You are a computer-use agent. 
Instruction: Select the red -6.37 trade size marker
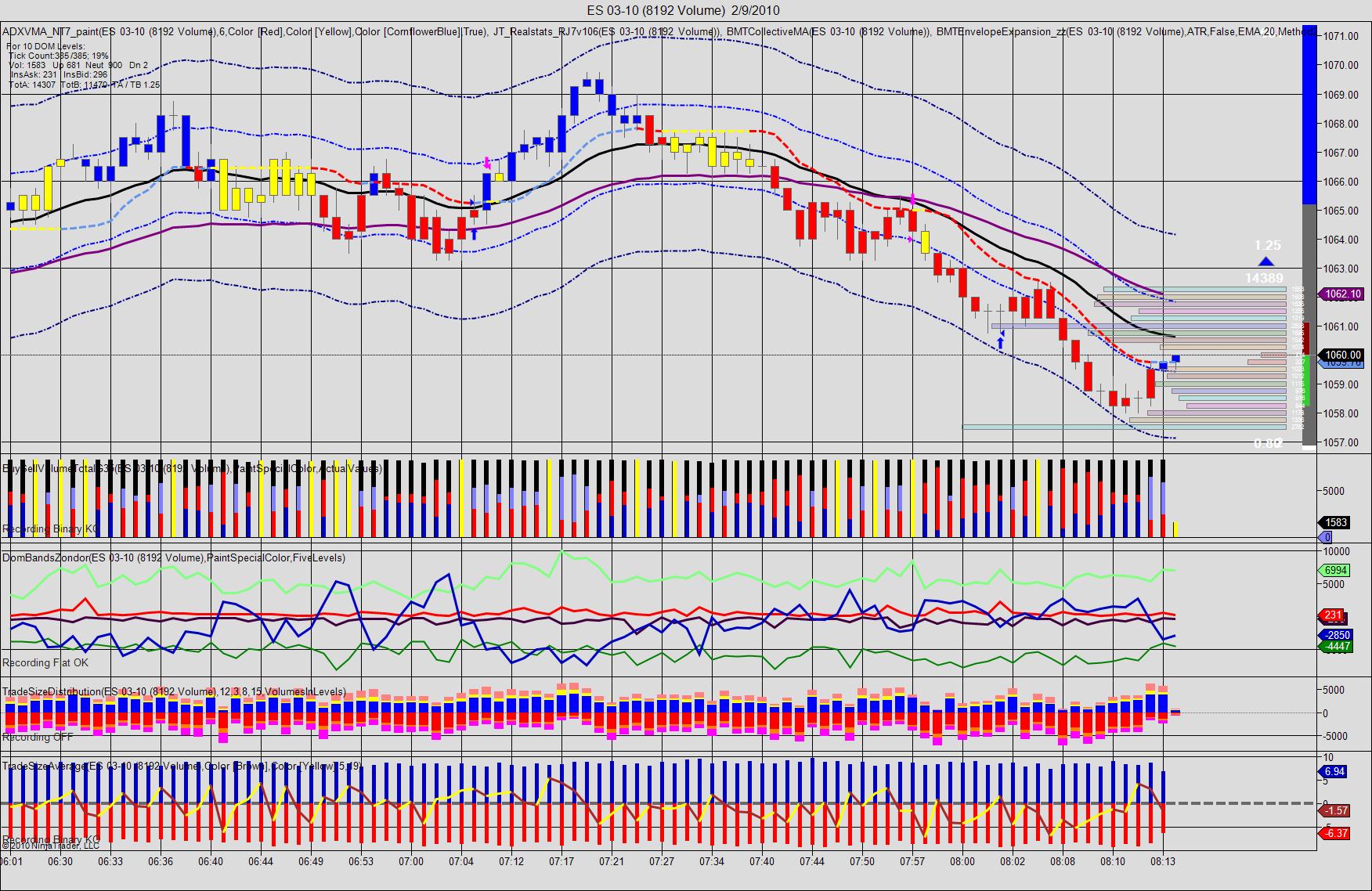pos(1335,833)
